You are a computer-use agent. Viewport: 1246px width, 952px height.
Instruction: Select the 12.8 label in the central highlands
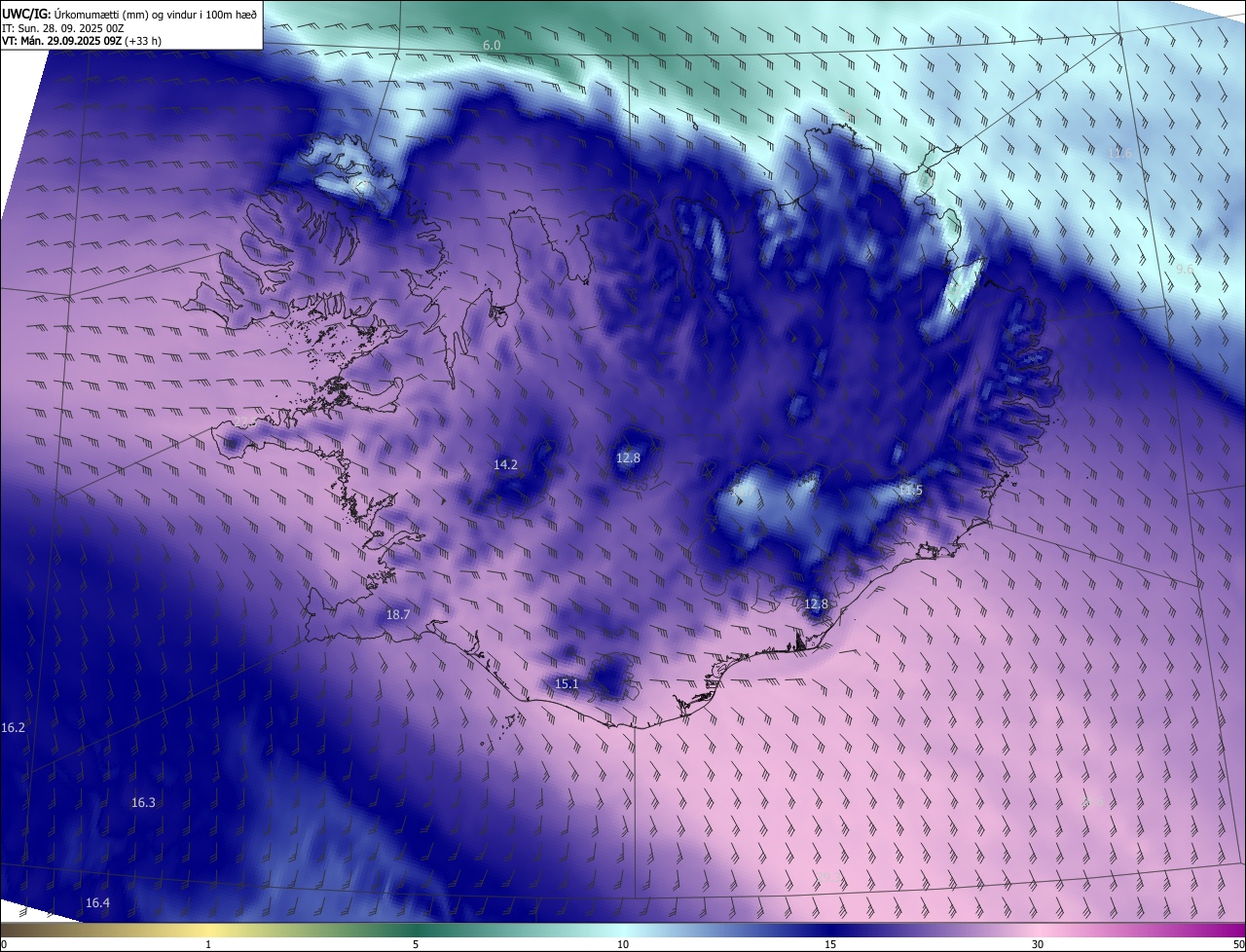629,458
